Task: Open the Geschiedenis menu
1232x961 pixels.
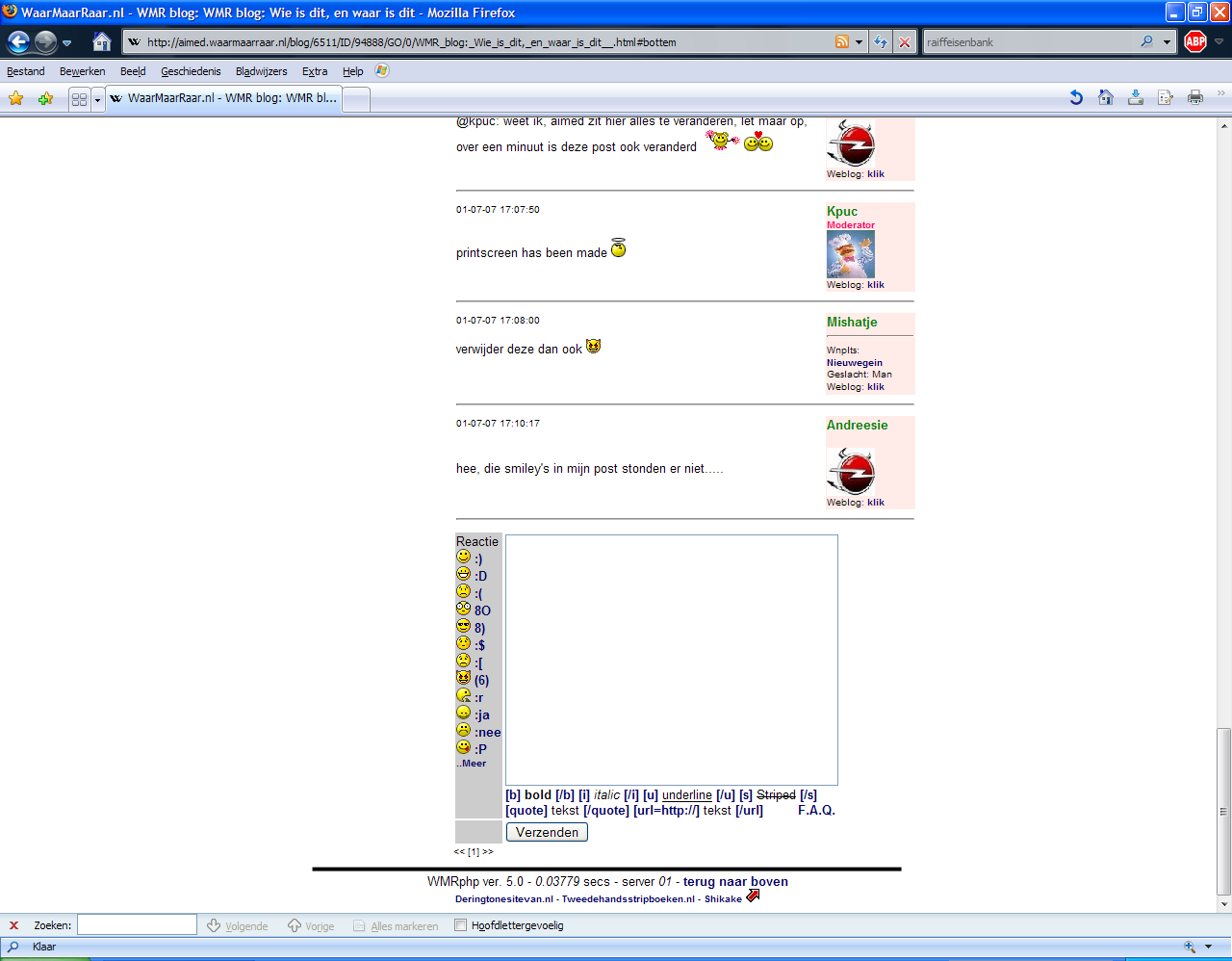Action: coord(191,71)
